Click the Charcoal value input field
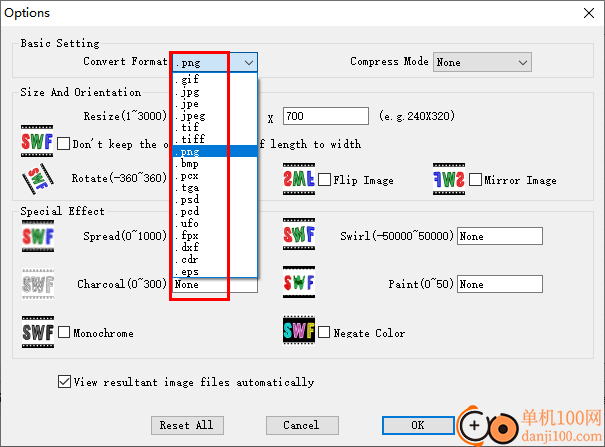605x447 pixels. click(215, 285)
